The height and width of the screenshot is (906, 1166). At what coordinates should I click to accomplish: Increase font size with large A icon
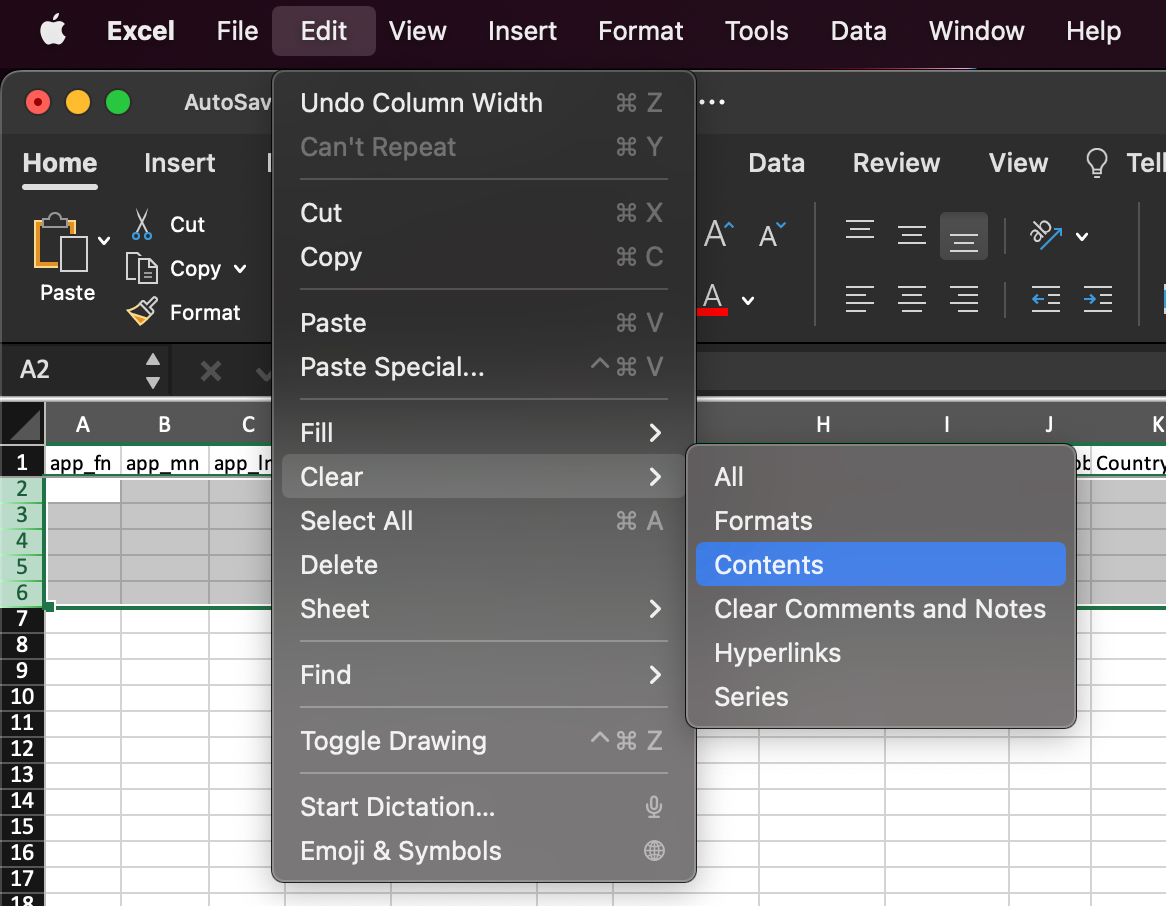[x=718, y=234]
